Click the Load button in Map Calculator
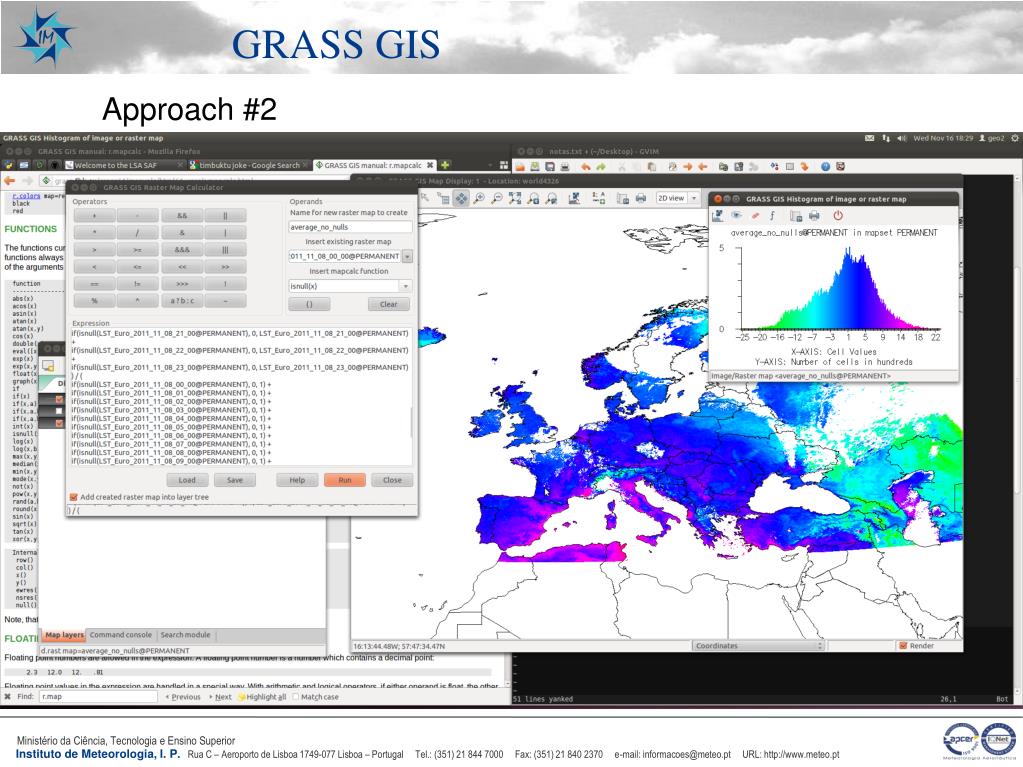 (187, 480)
